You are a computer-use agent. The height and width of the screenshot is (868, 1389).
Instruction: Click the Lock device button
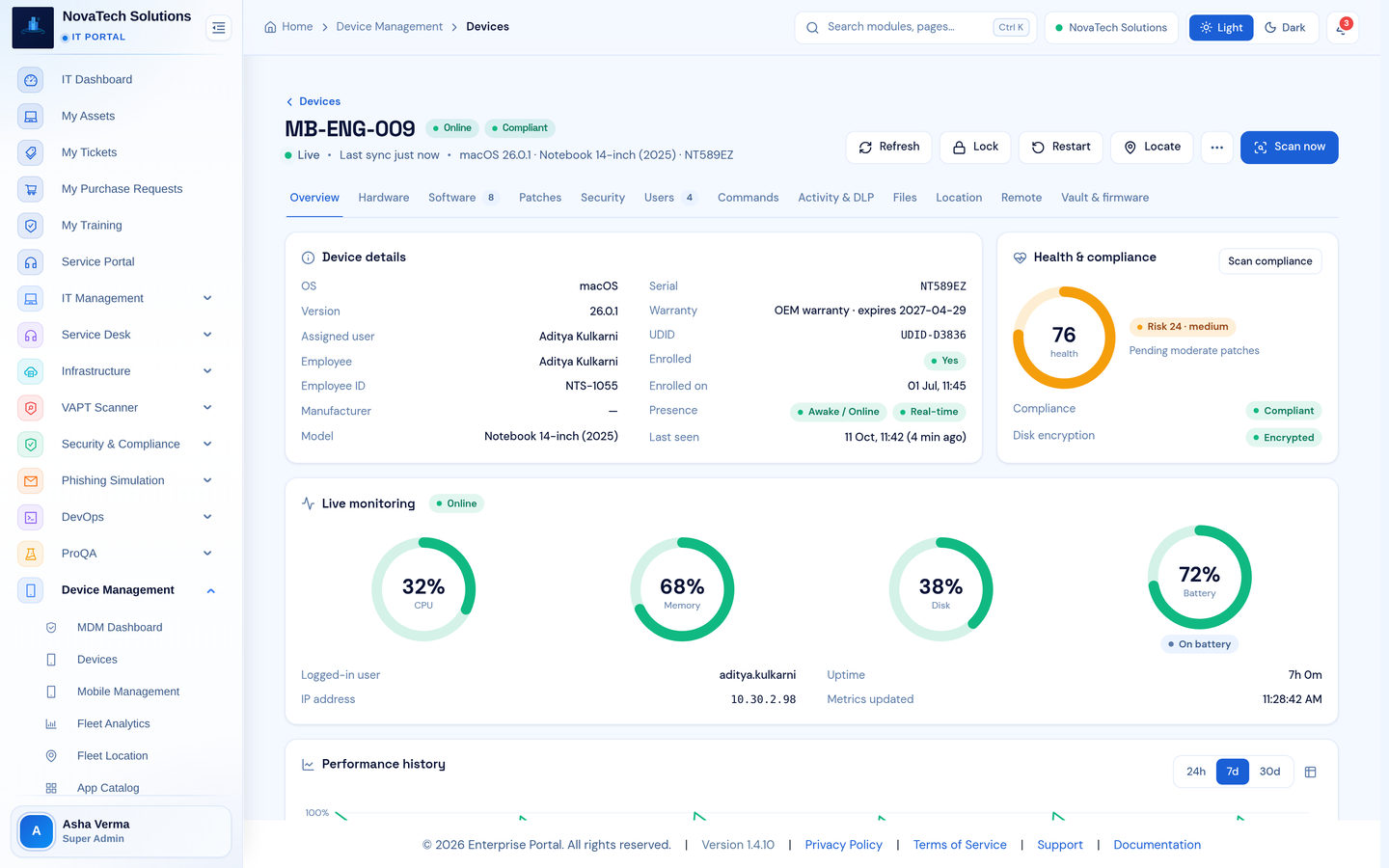click(976, 148)
